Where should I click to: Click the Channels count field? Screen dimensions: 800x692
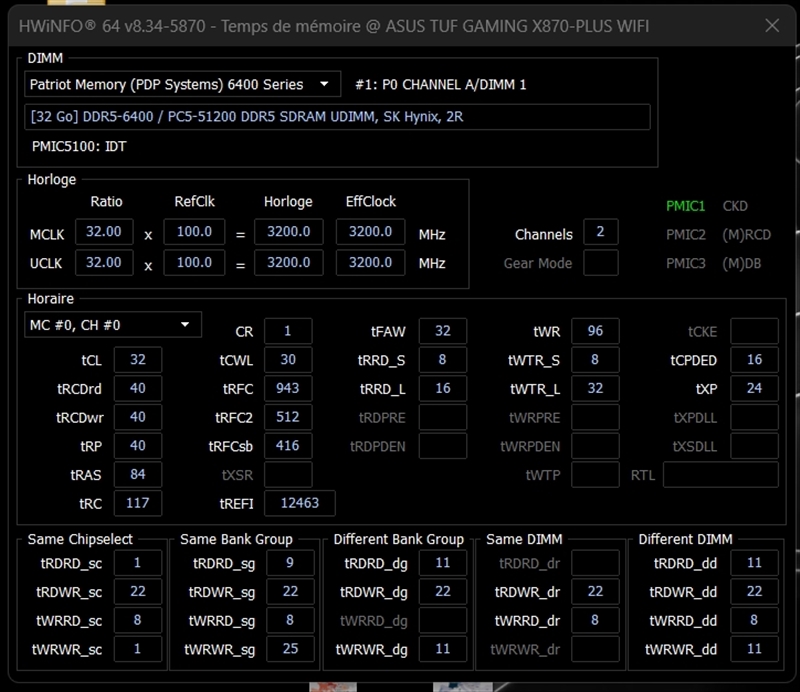(x=600, y=232)
